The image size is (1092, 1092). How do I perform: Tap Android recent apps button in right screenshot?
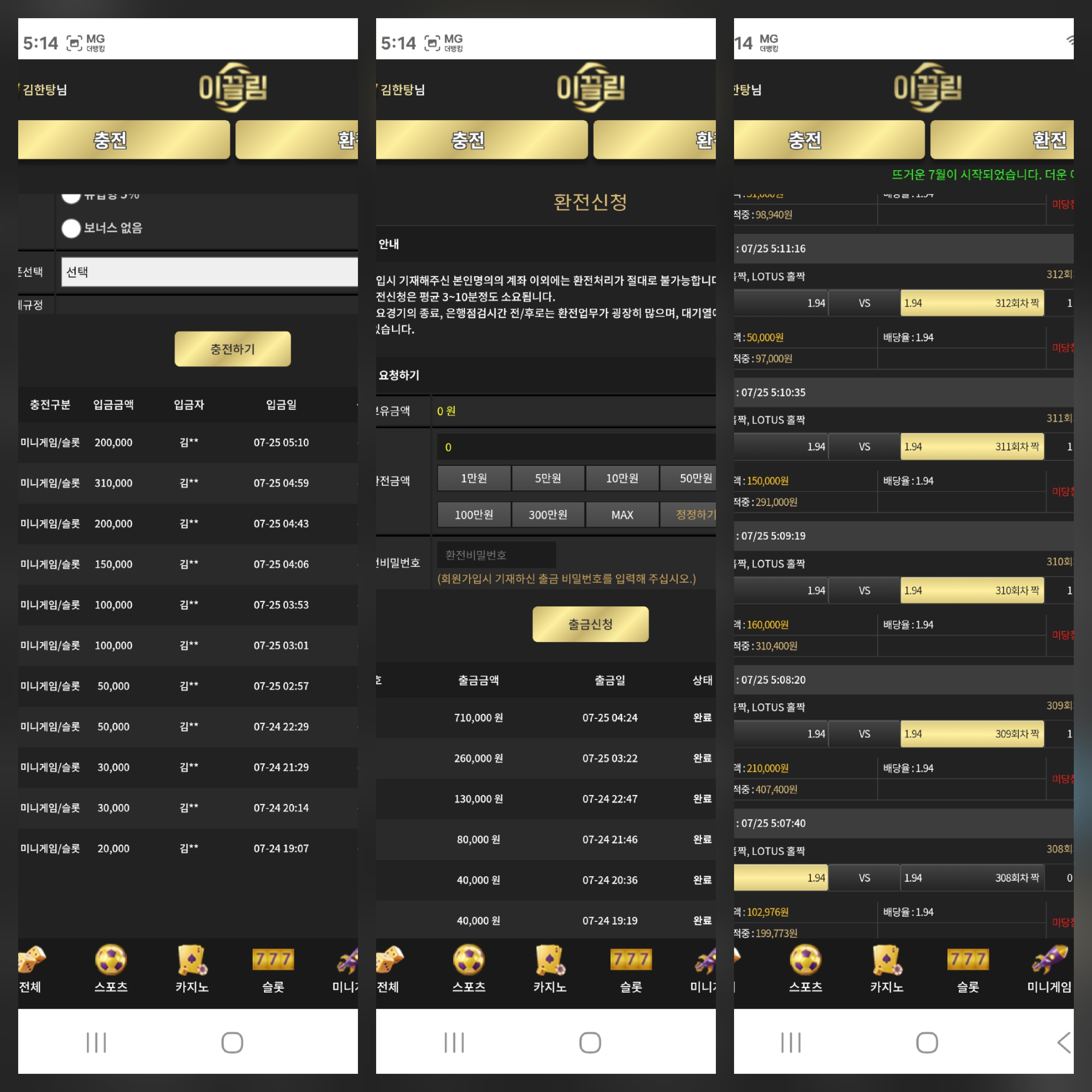791,1042
